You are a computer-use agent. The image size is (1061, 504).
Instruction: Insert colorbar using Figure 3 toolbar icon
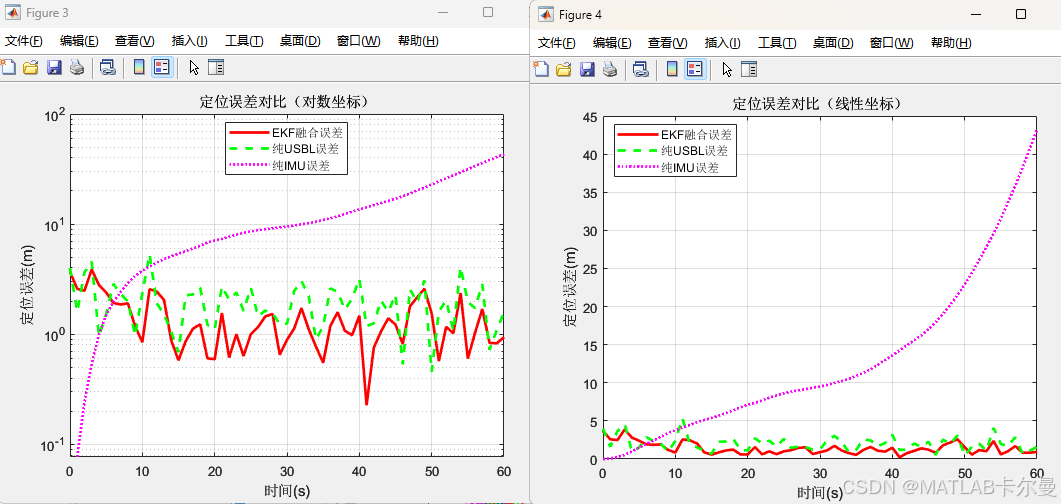pyautogui.click(x=139, y=67)
